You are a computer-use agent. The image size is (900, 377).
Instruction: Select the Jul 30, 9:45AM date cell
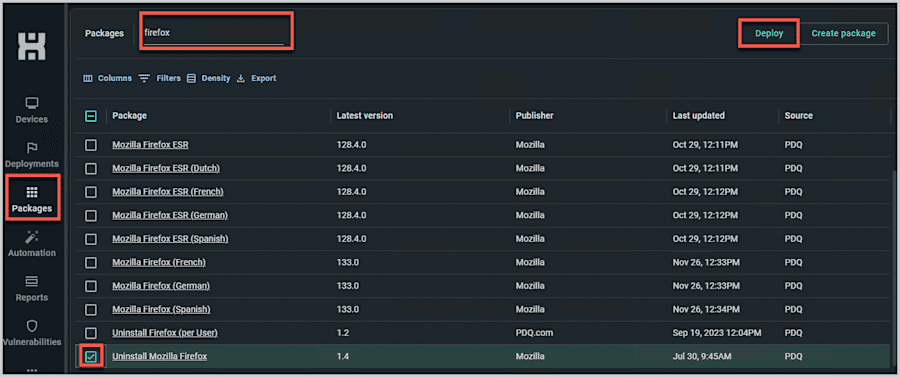point(702,356)
